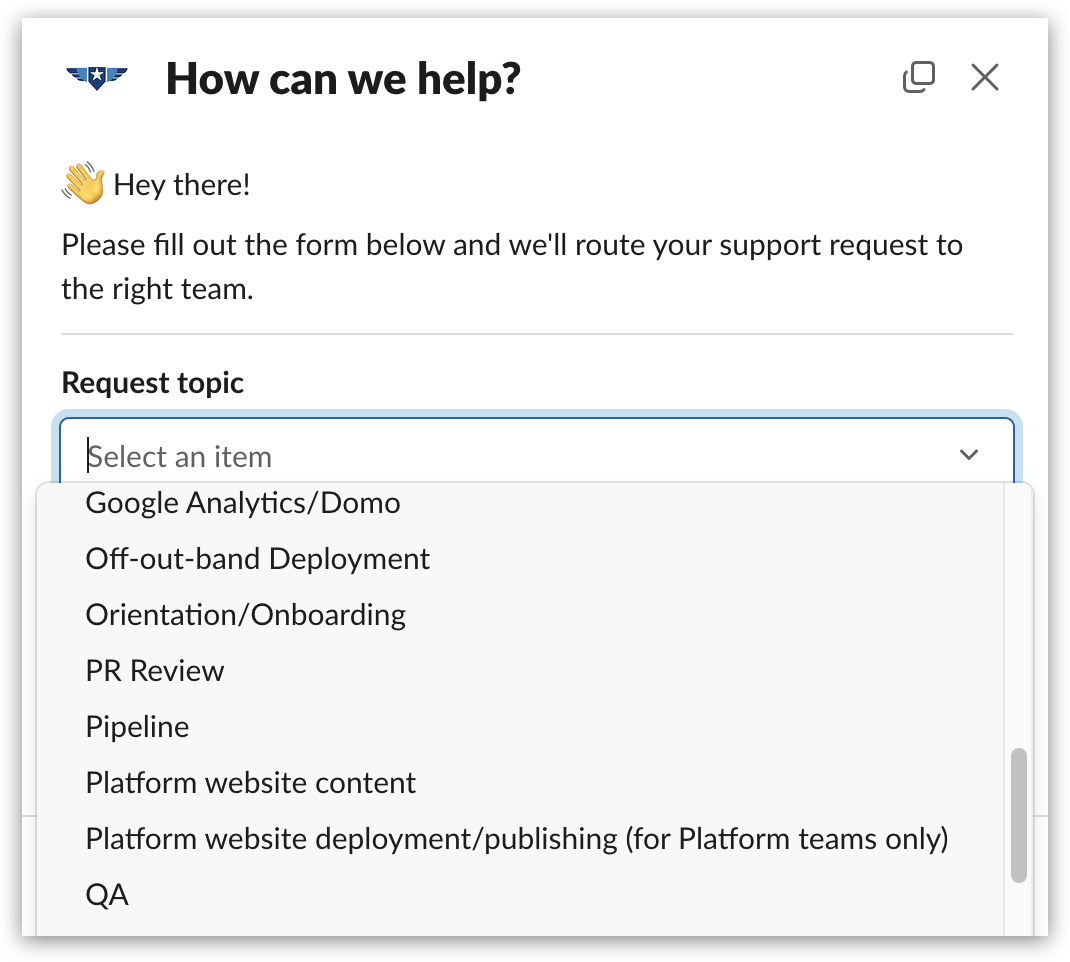This screenshot has height=962, width=1070.
Task: Choose Pipeline from the topic list
Action: point(137,727)
